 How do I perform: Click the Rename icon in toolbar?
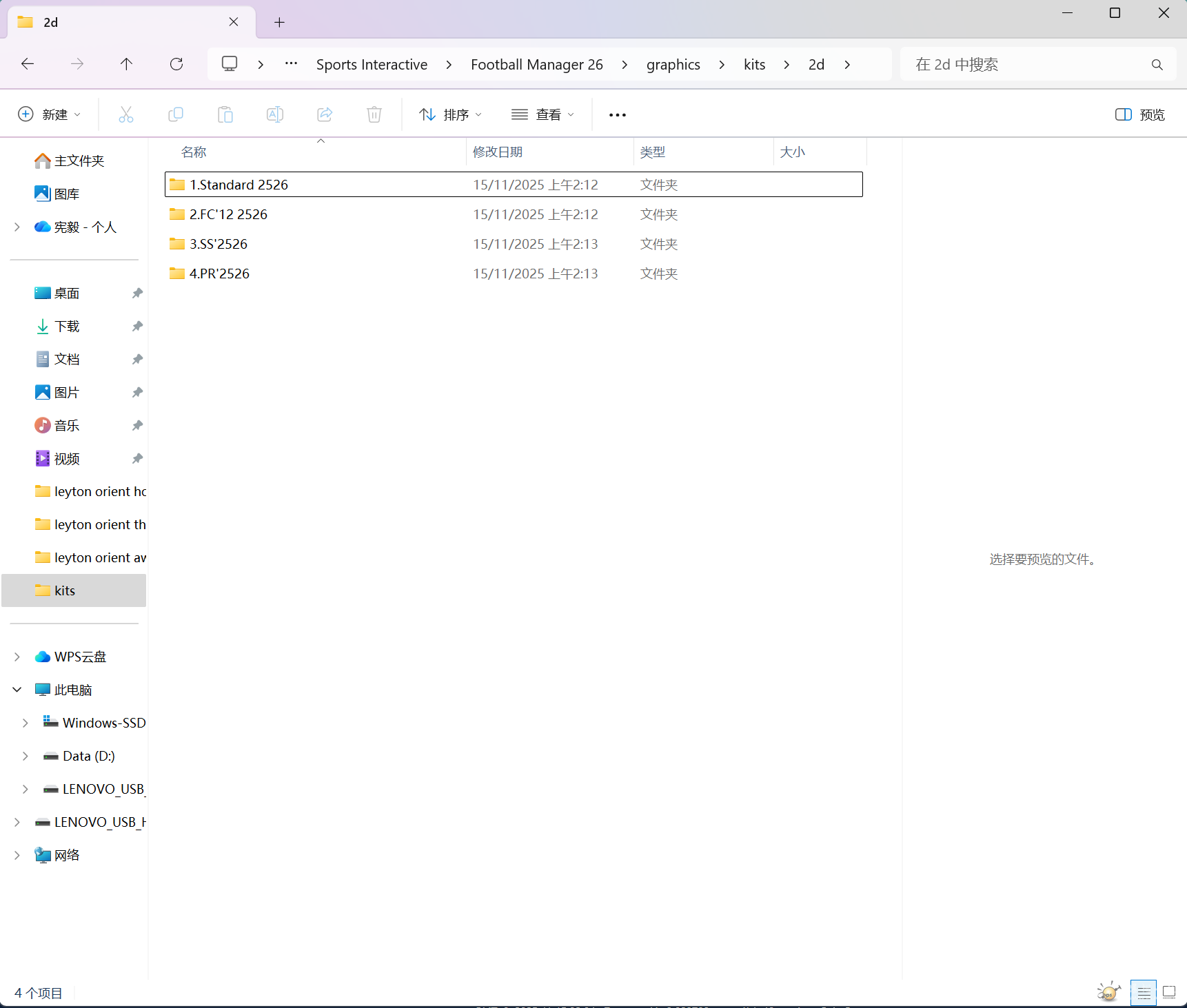(x=275, y=114)
